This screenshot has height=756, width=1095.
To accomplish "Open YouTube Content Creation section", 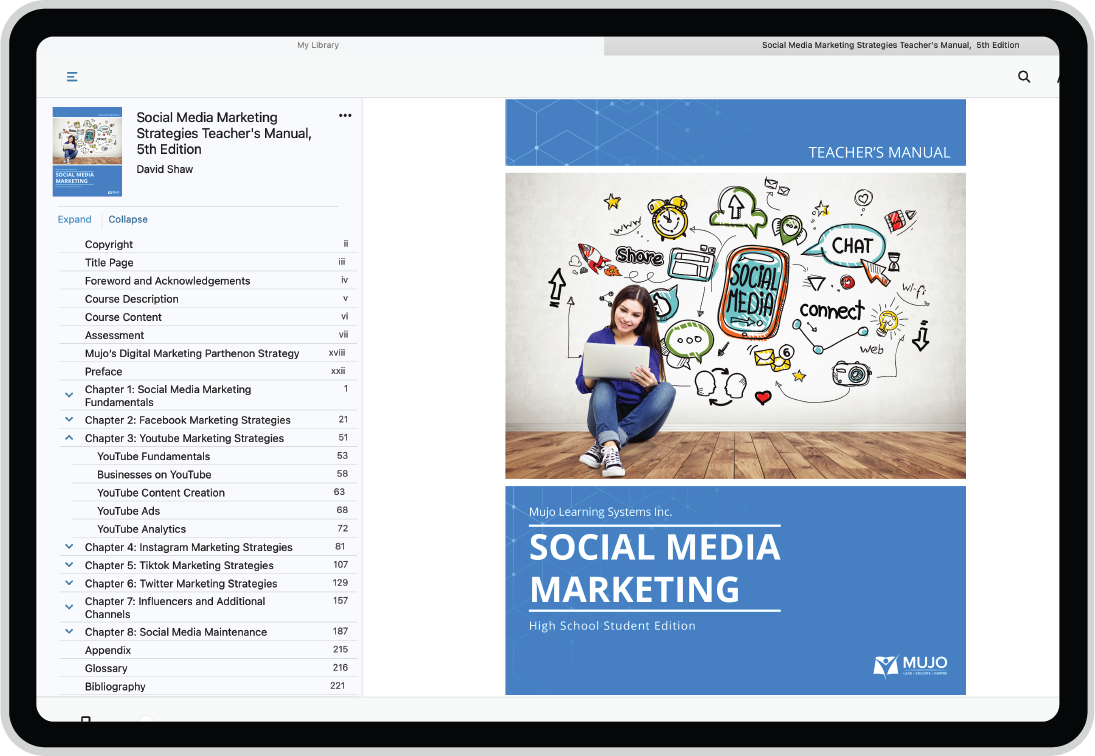I will click(x=214, y=493).
